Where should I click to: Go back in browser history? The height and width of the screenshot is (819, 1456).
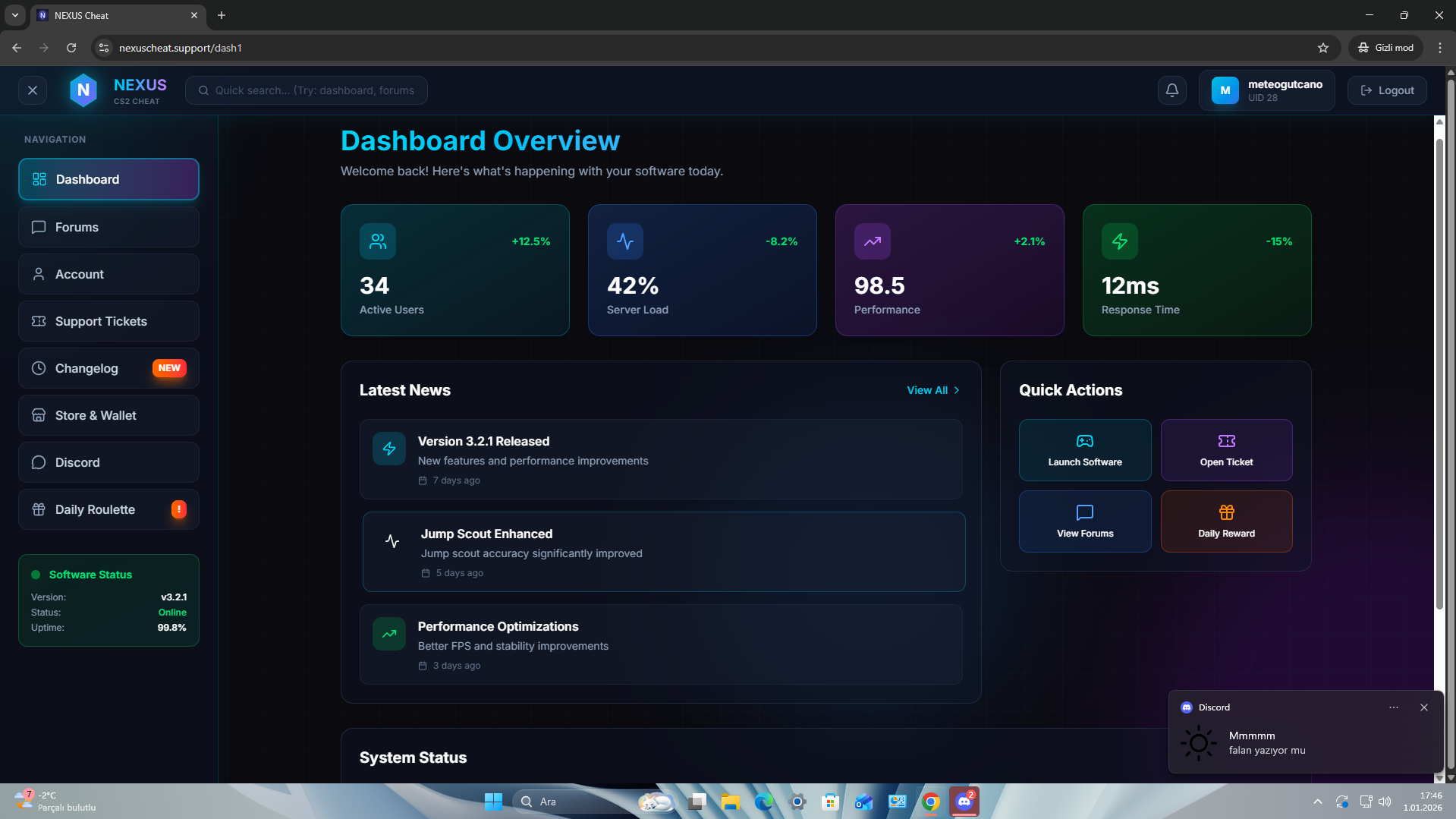[x=17, y=48]
